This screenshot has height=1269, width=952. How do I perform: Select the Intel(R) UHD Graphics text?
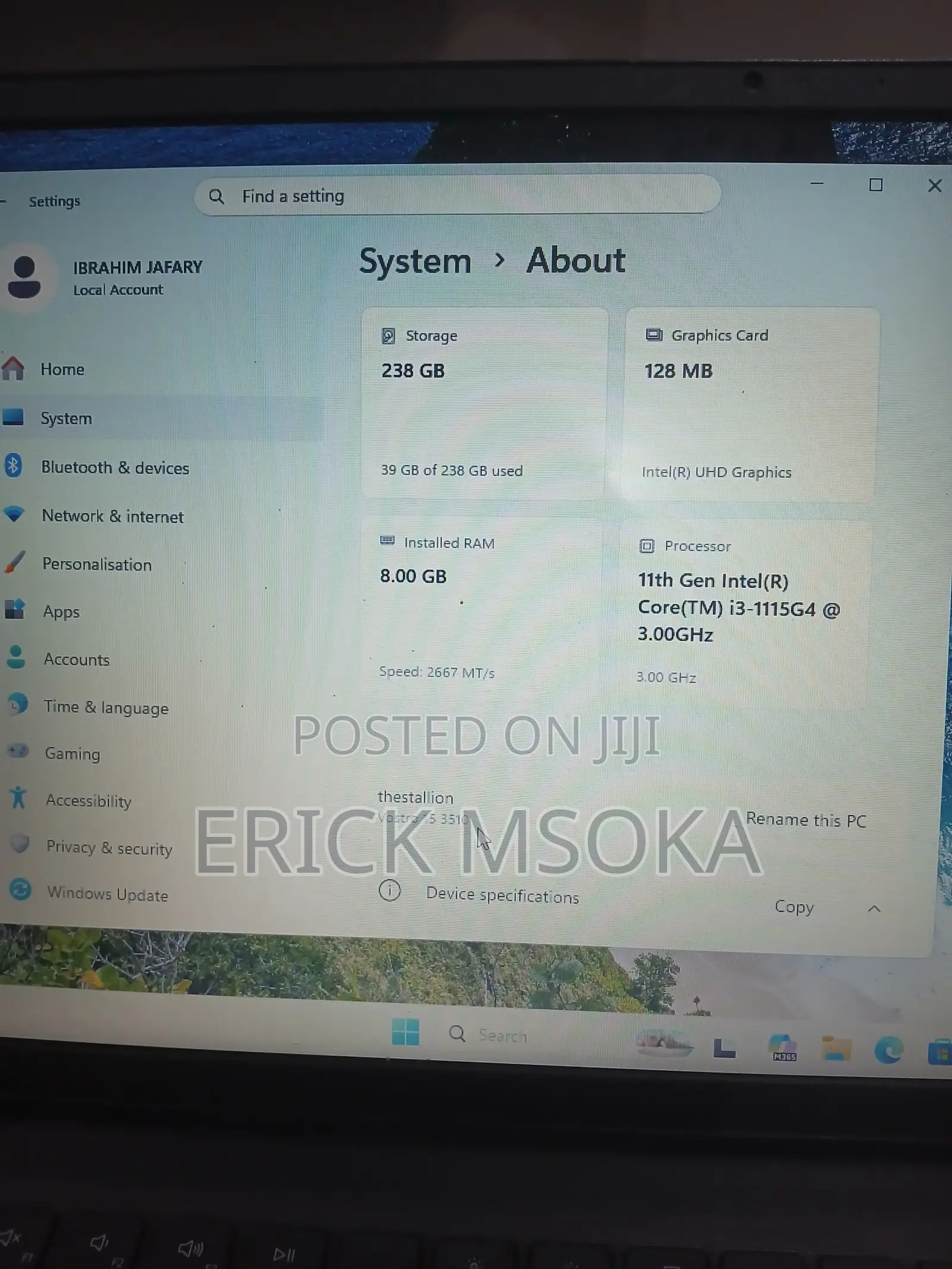tap(716, 472)
